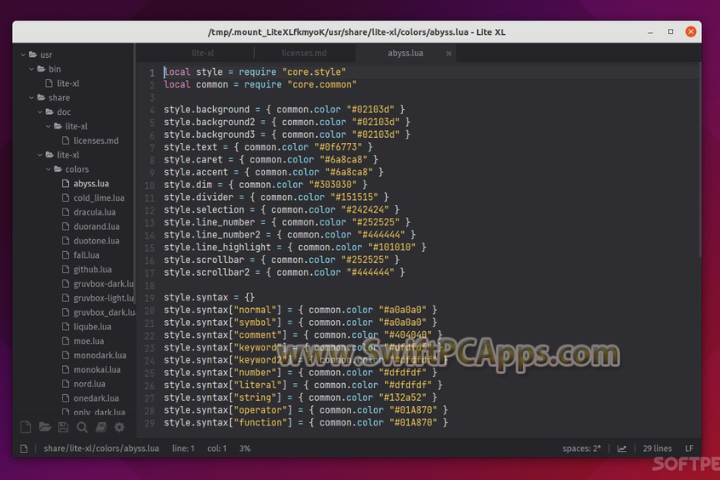The height and width of the screenshot is (480, 720).
Task: Open the command palette book icon
Action: [100, 427]
